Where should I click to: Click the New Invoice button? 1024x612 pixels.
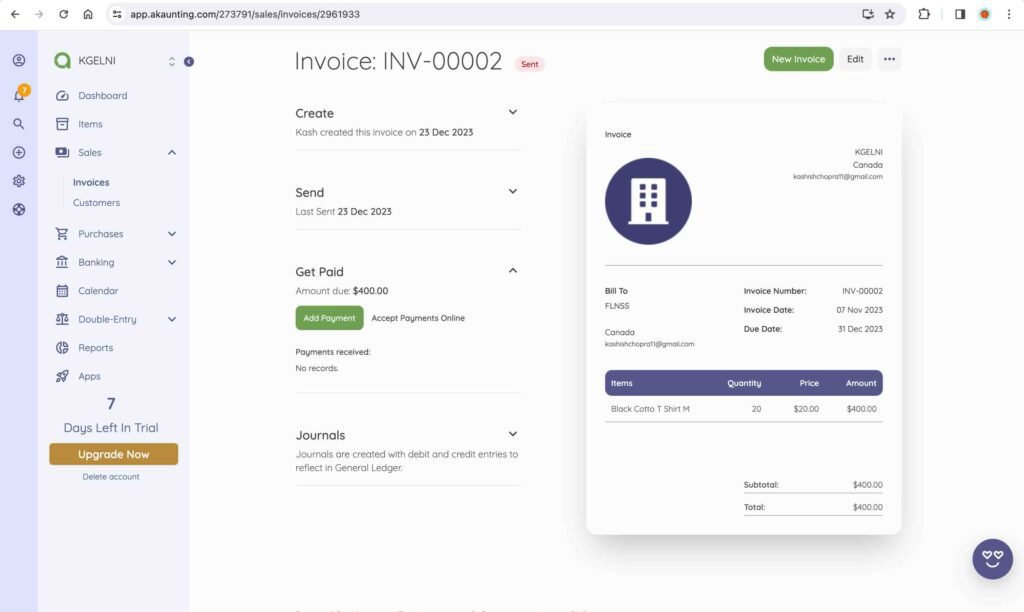(798, 59)
